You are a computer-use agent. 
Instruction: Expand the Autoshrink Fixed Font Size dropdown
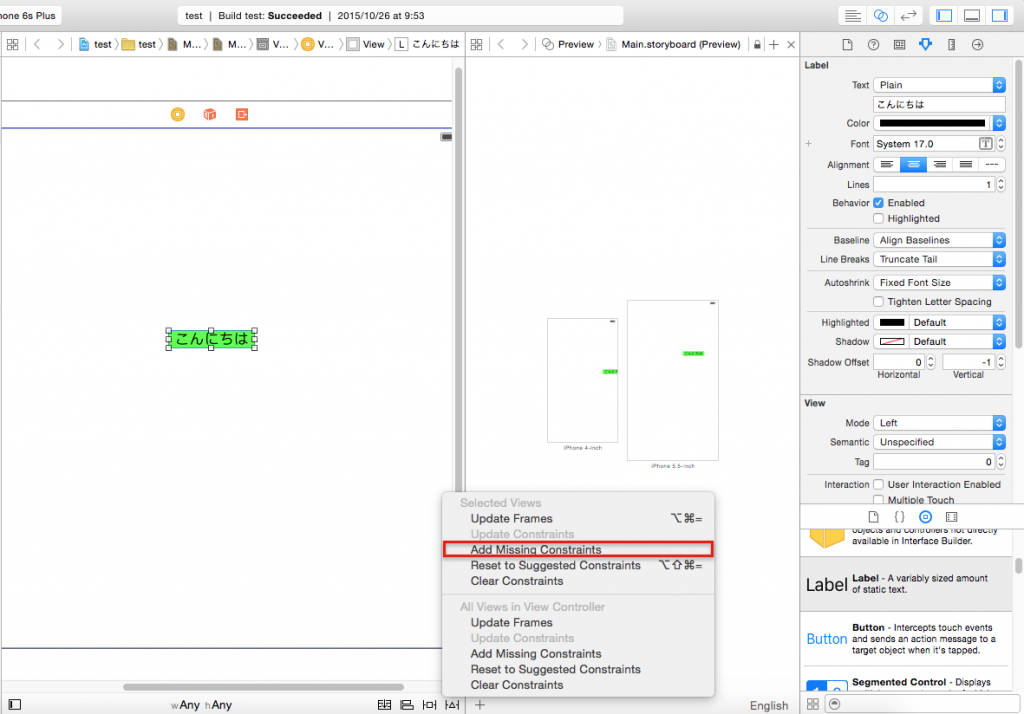(x=939, y=283)
